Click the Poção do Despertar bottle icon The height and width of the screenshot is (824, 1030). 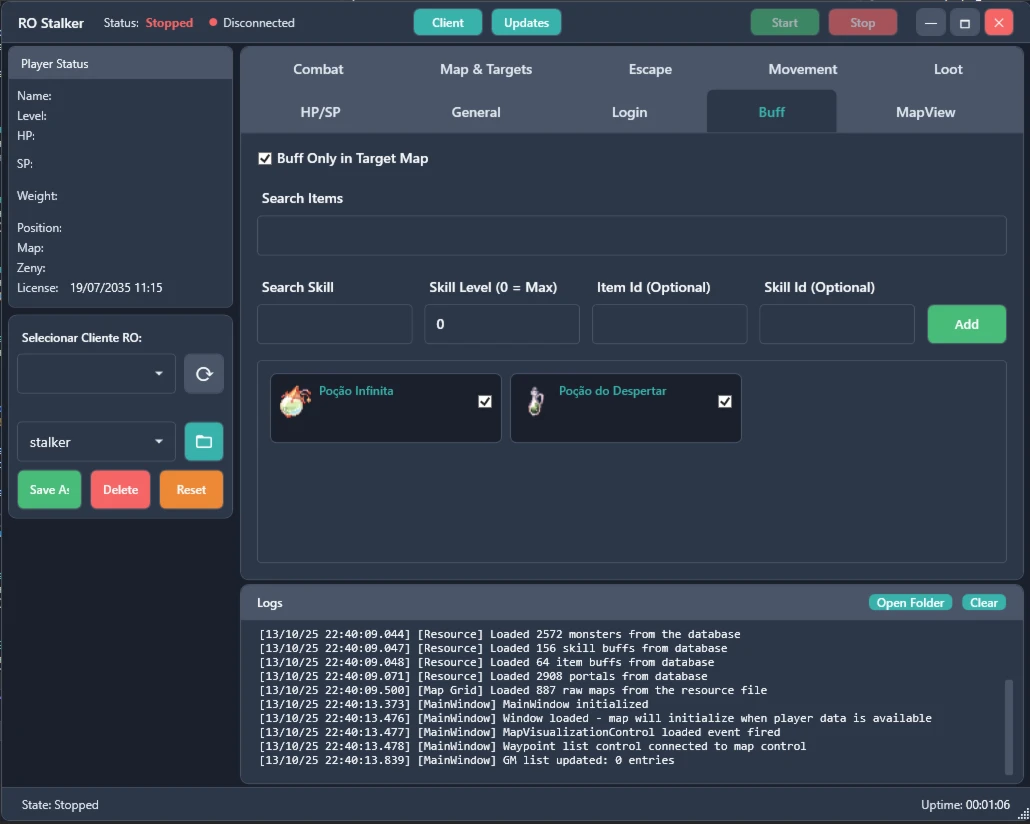coord(536,401)
